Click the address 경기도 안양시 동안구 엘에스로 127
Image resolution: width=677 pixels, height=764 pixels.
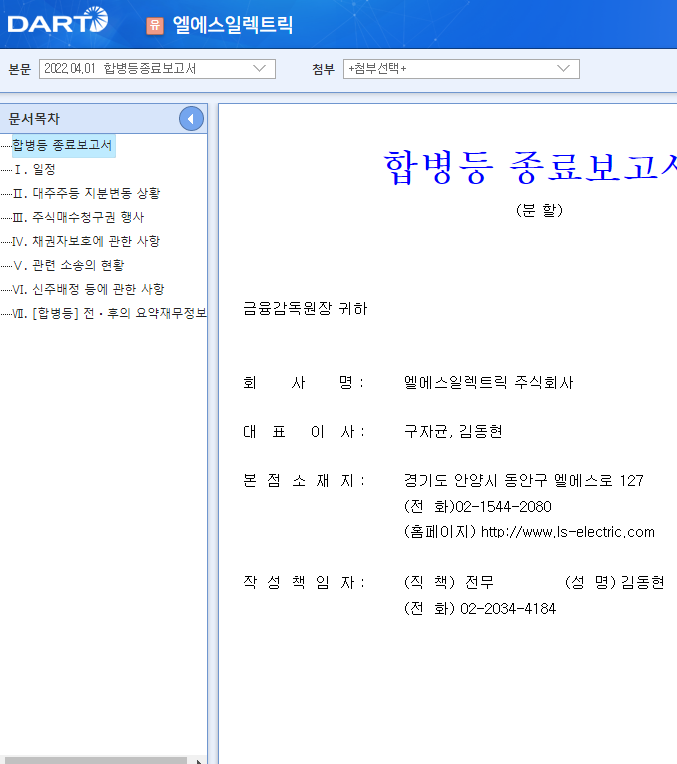524,481
